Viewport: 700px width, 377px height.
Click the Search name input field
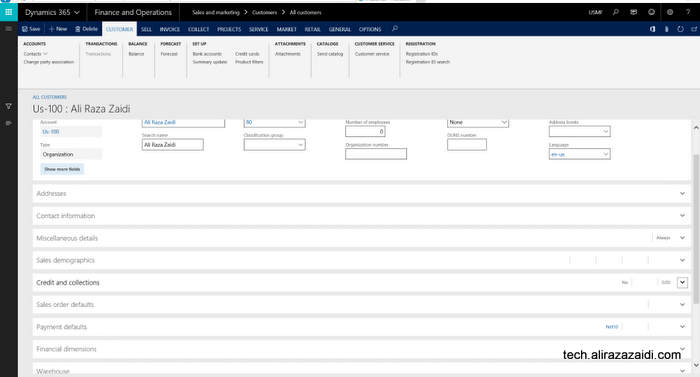pos(172,145)
